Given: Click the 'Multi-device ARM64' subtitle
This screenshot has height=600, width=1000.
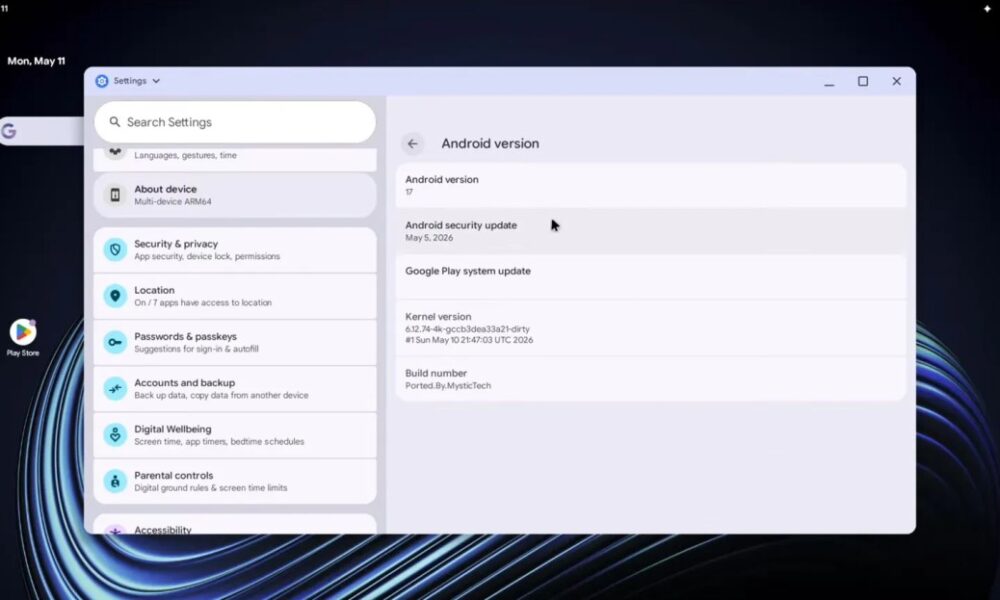Looking at the screenshot, I should tap(173, 201).
